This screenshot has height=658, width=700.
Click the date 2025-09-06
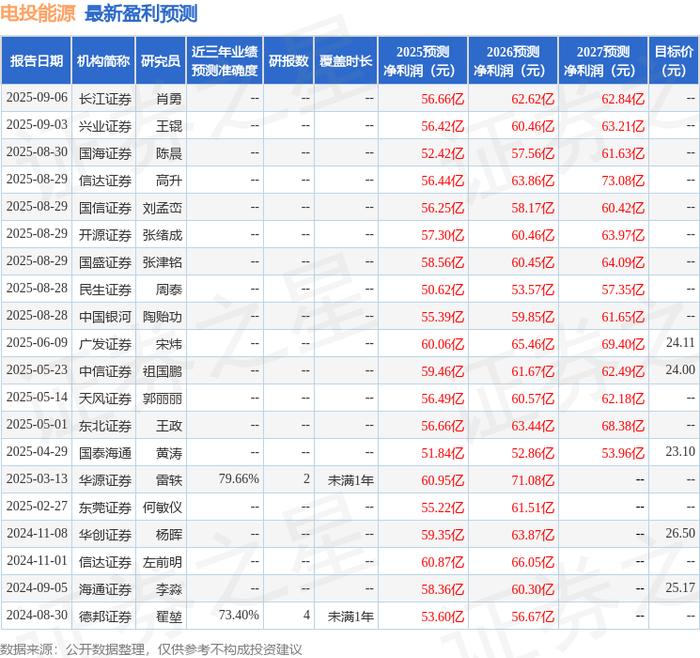(x=37, y=98)
